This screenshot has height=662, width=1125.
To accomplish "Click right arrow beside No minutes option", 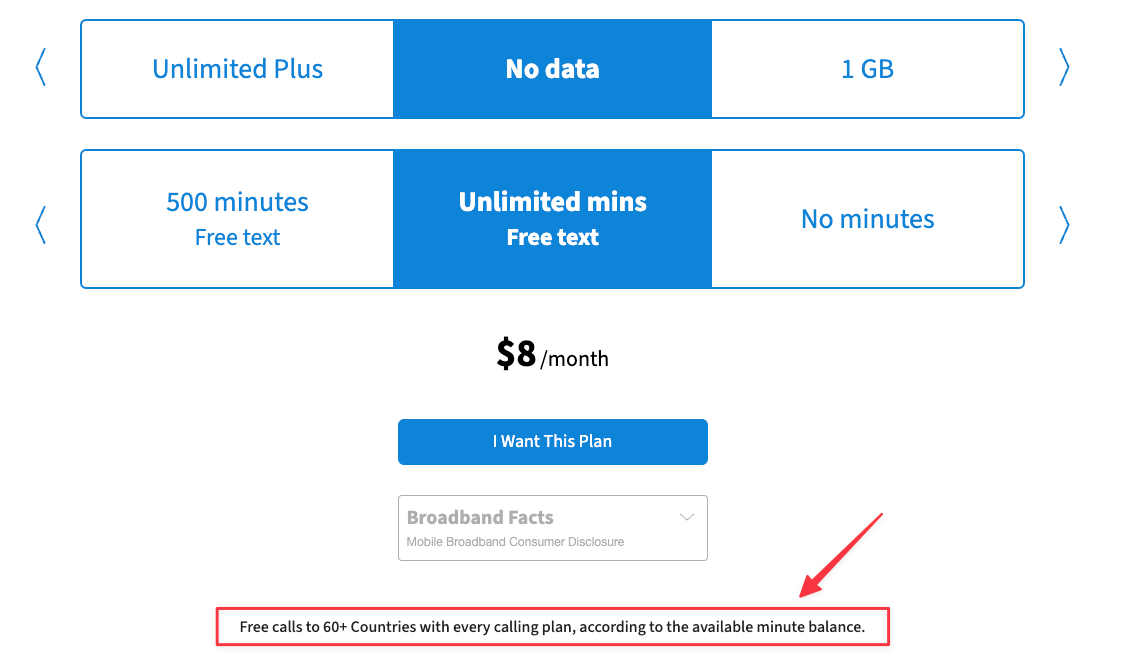I will 1064,224.
